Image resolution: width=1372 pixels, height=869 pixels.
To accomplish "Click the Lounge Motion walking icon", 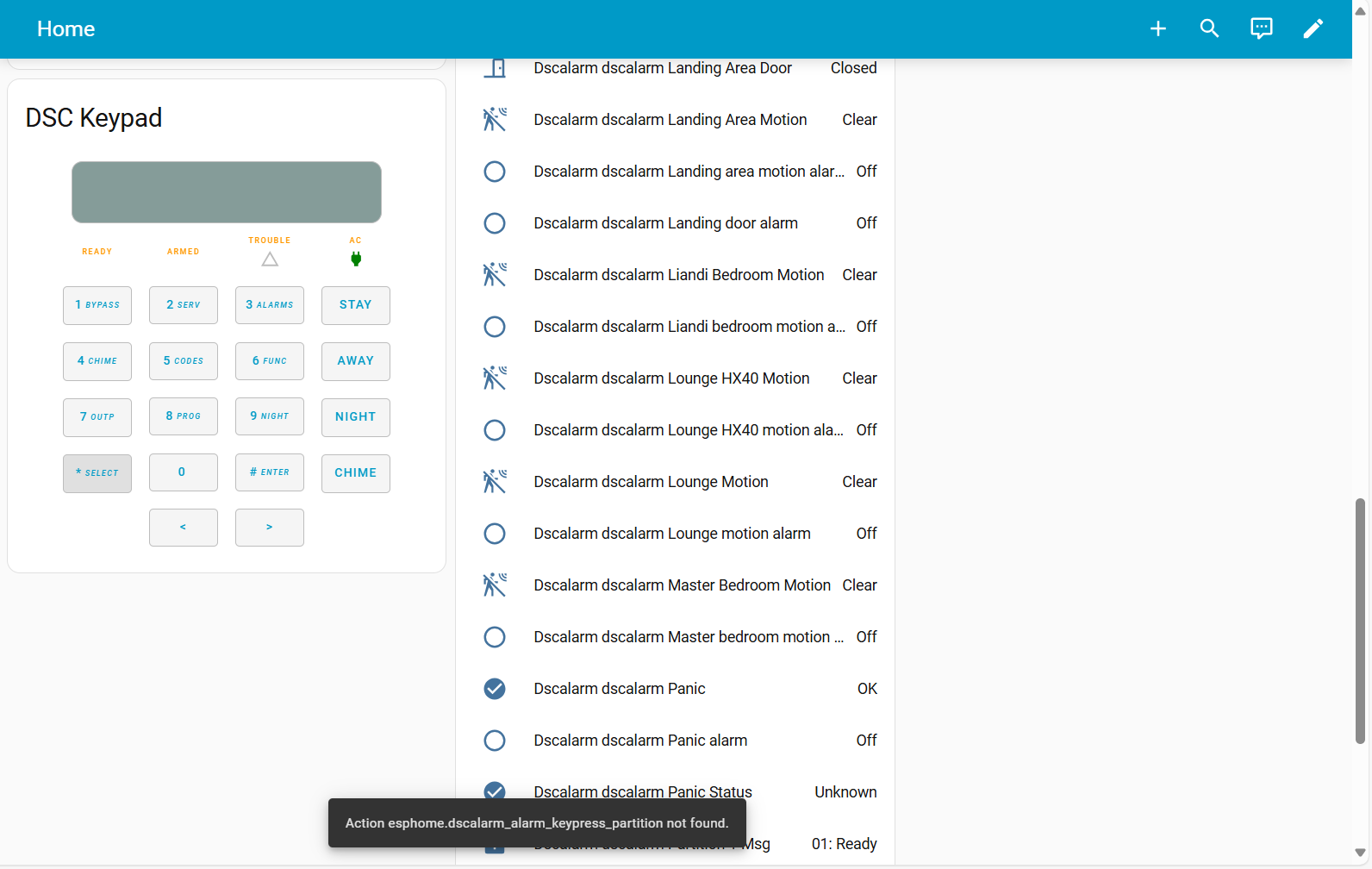I will (495, 482).
